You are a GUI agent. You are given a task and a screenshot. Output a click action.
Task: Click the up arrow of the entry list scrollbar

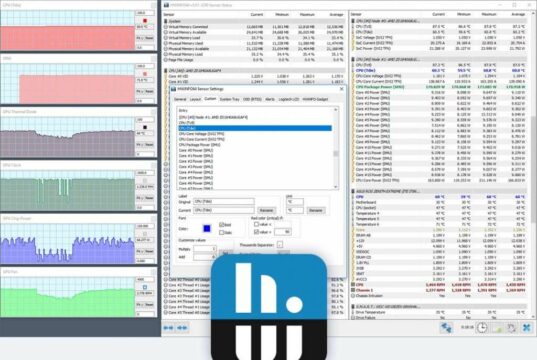336,110
